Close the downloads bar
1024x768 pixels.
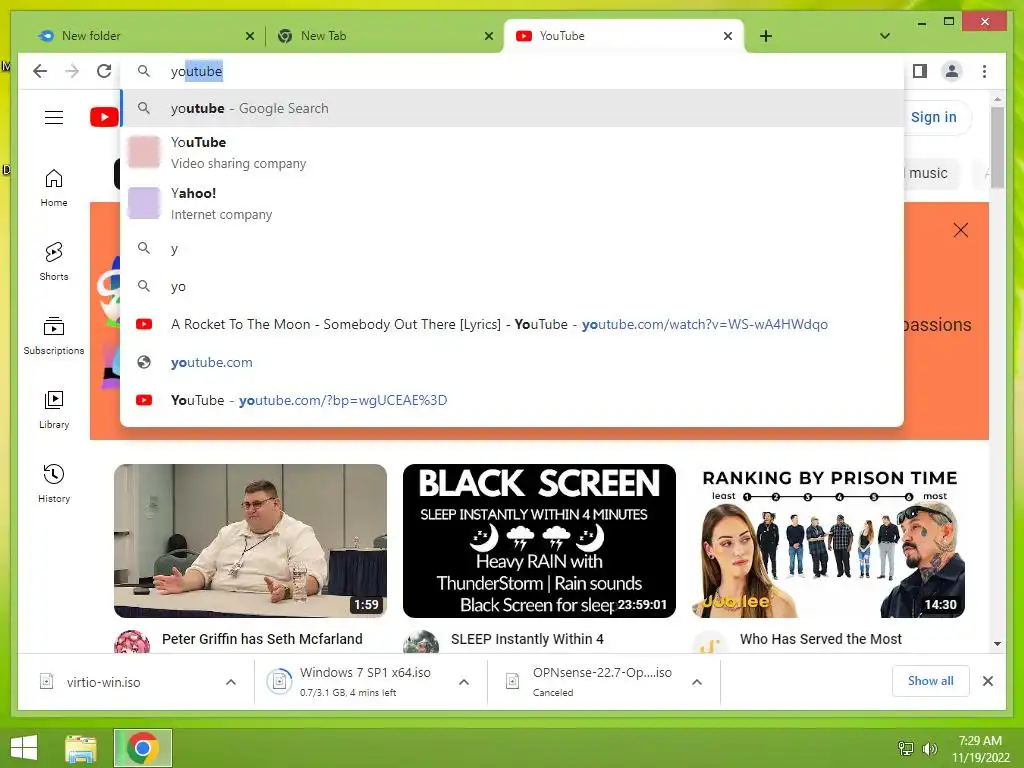click(x=987, y=681)
